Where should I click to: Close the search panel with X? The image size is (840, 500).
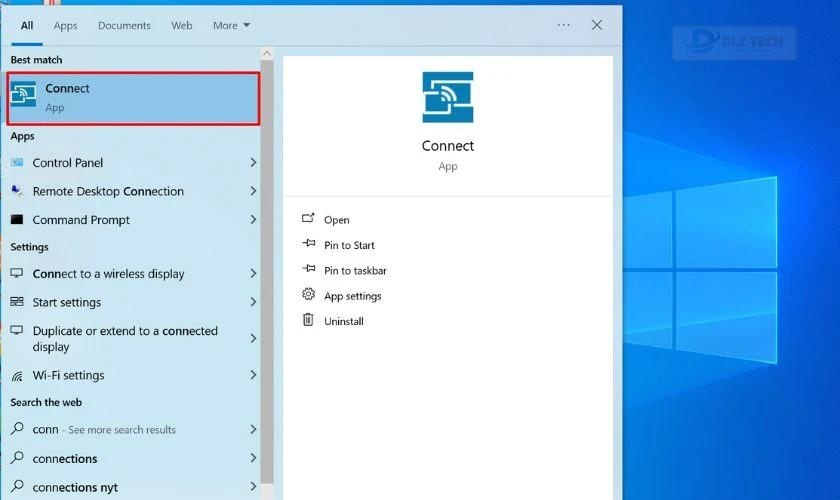coord(597,25)
